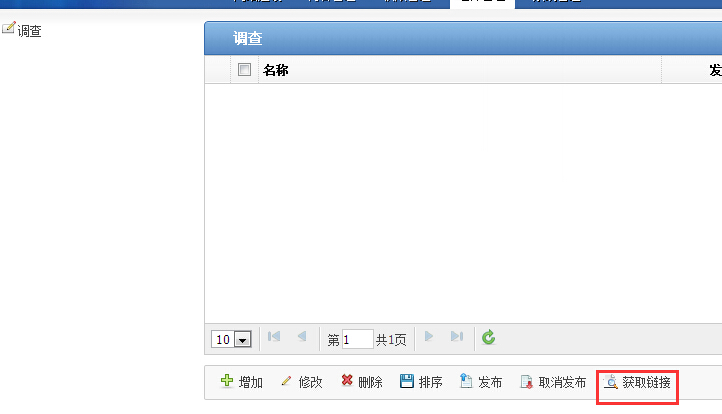
Task: Sort by the 名称 column header
Action: (x=276, y=70)
